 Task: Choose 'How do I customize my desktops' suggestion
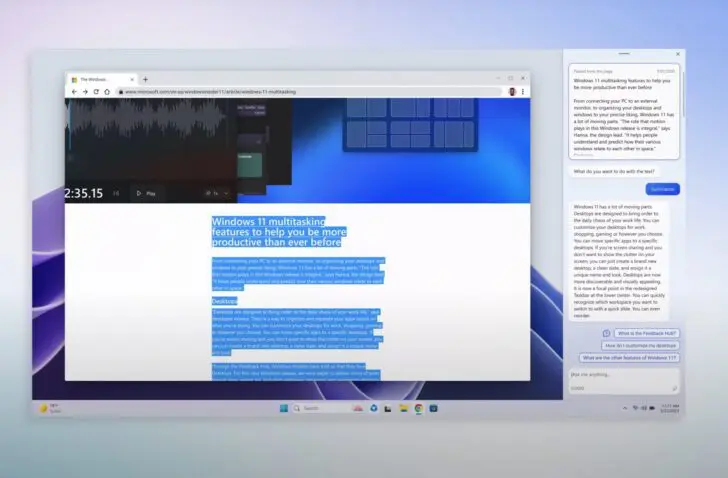click(x=640, y=345)
